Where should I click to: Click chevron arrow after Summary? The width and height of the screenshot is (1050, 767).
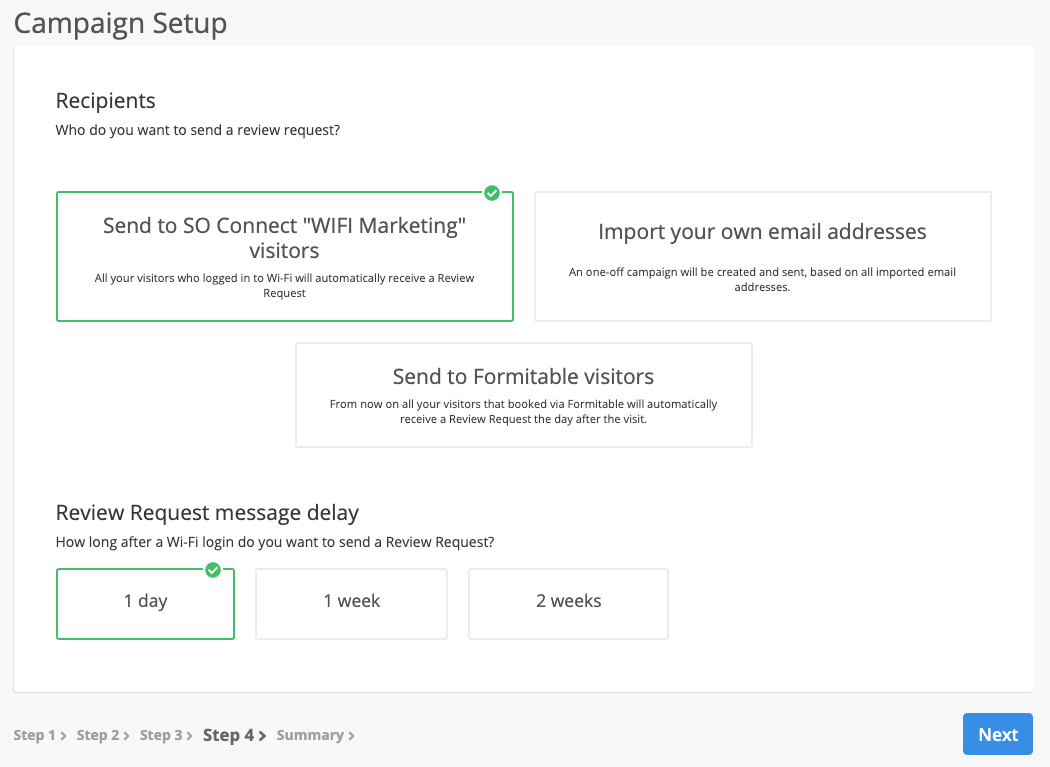[351, 736]
